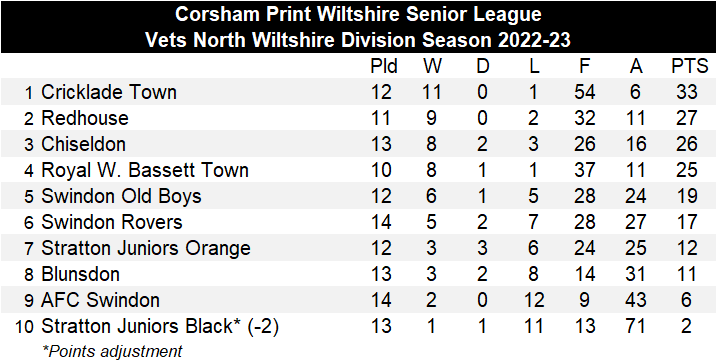Select the L column header
The width and height of the screenshot is (716, 363).
pos(534,67)
